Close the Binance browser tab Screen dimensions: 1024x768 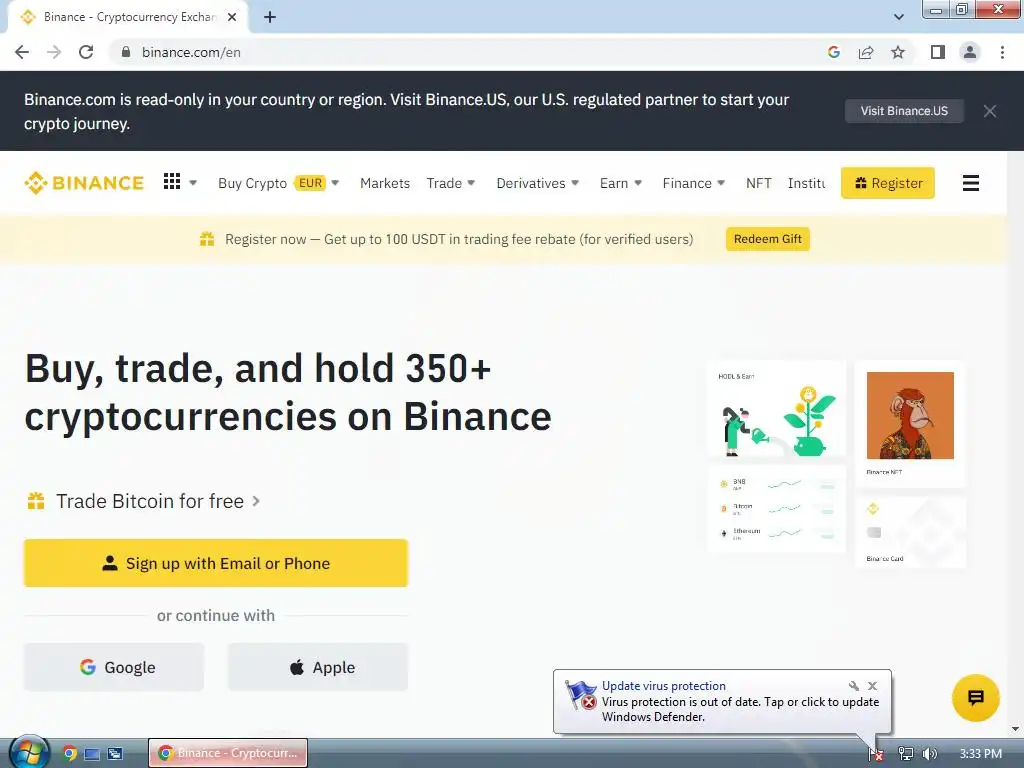point(232,18)
